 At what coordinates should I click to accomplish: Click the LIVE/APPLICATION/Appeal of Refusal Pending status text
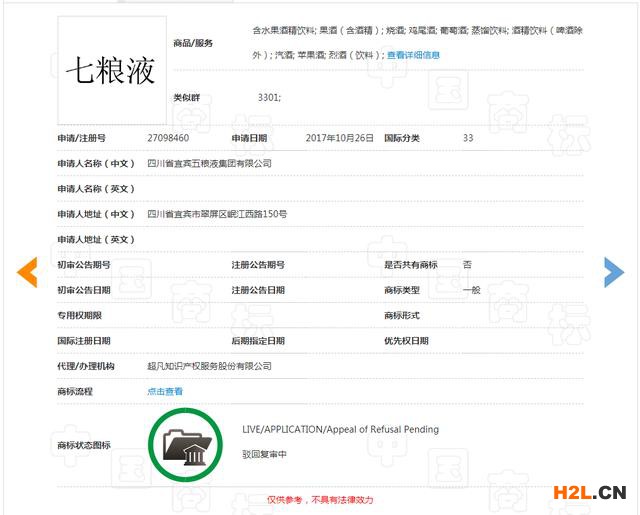[x=340, y=429]
